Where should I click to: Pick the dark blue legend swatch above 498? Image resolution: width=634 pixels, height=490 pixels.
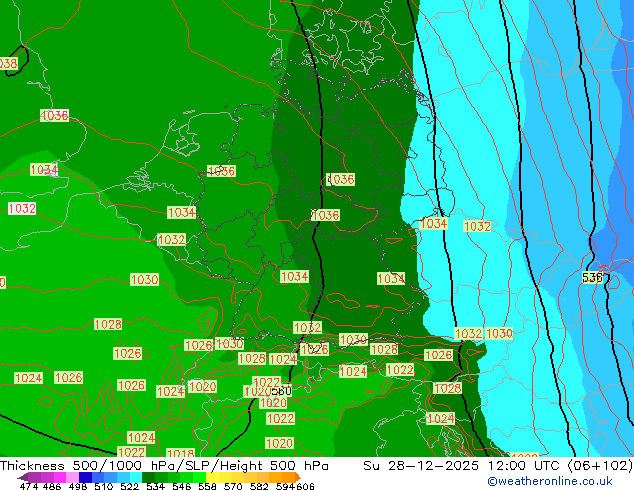[x=85, y=477]
